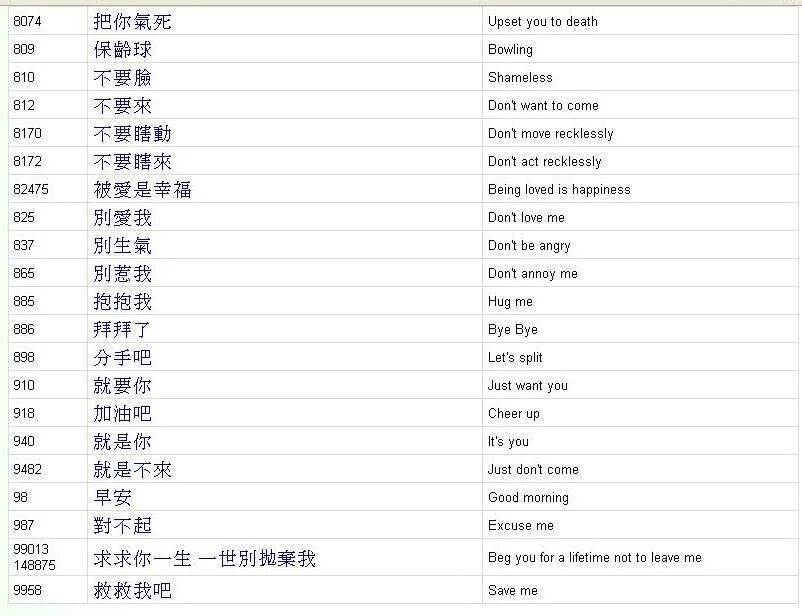This screenshot has width=802, height=616.
Task: Click the translation 'Don't love me'
Action: 526,217
